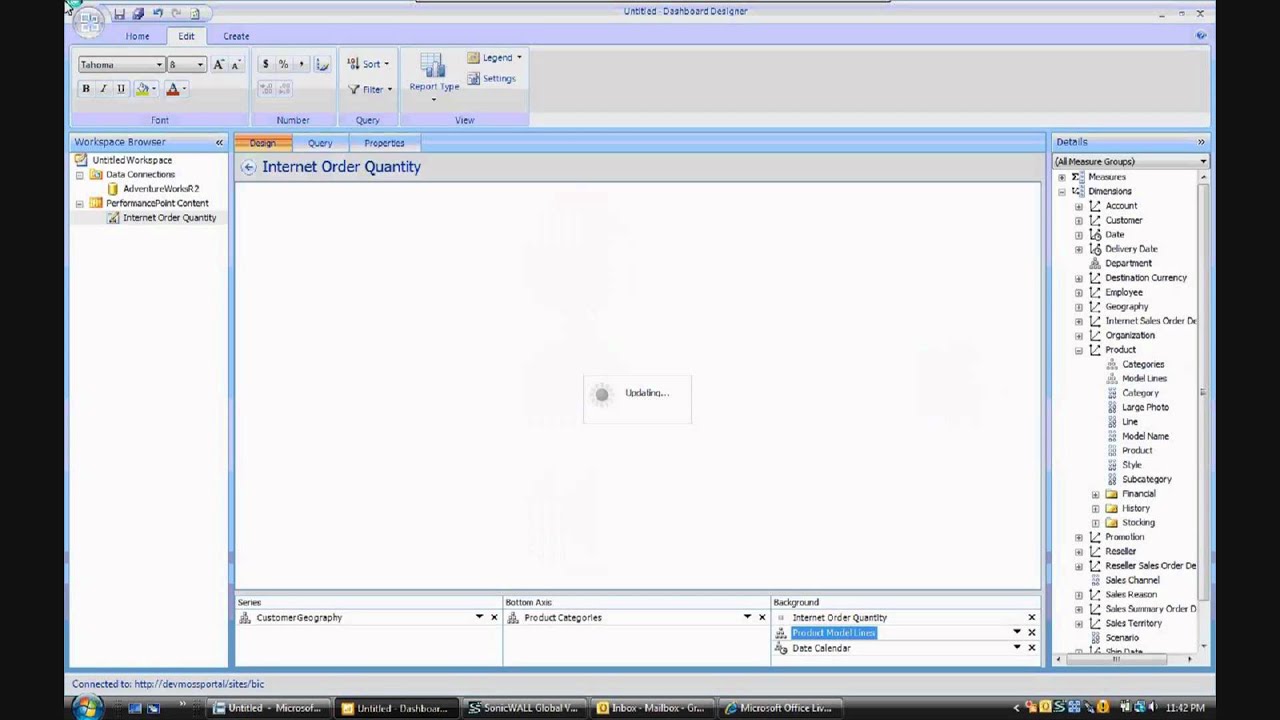The height and width of the screenshot is (720, 1280).
Task: Collapse the Workspace Browser pane
Action: point(219,142)
